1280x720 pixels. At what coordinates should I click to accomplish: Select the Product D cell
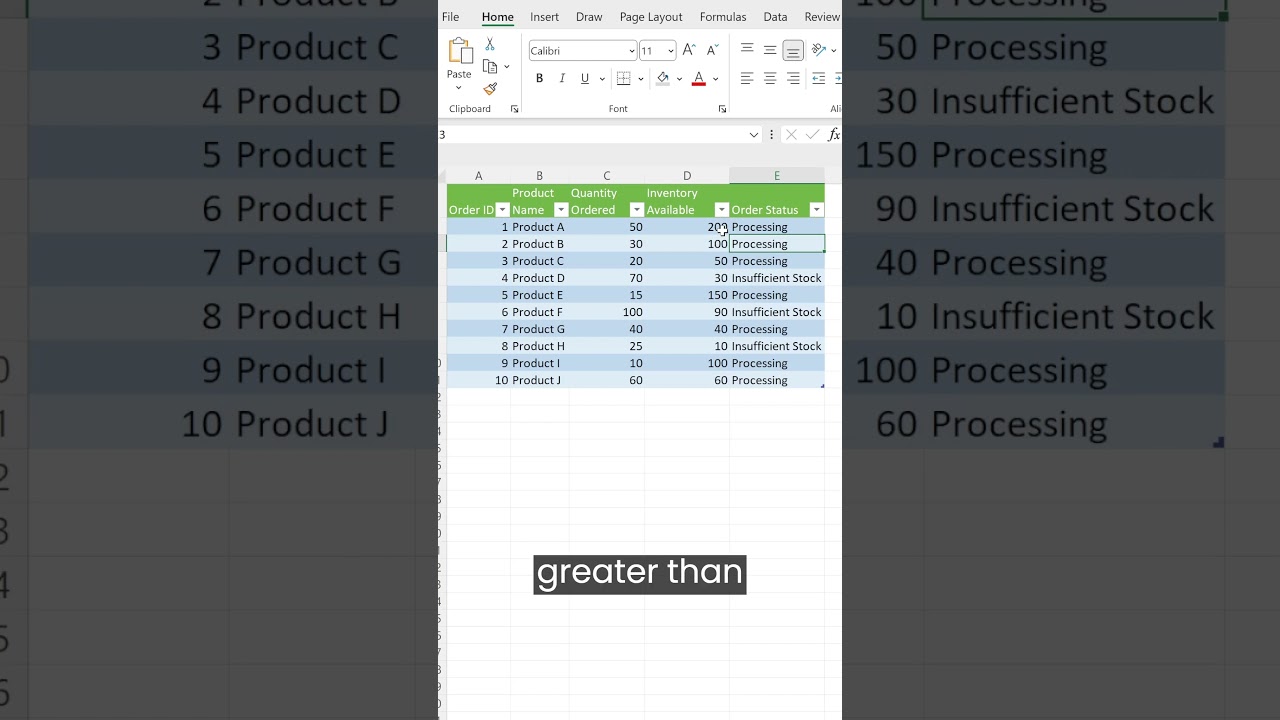pos(540,278)
